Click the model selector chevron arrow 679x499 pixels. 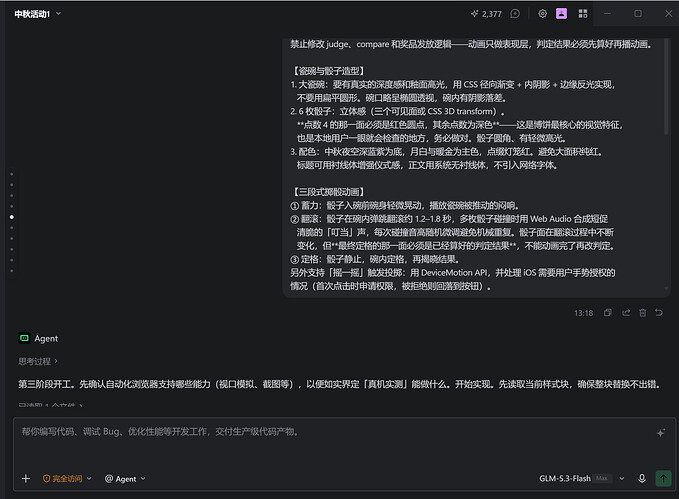coord(622,479)
